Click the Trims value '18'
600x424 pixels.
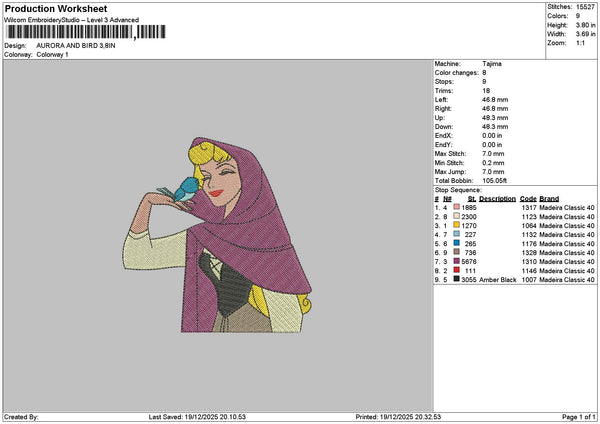(x=486, y=91)
